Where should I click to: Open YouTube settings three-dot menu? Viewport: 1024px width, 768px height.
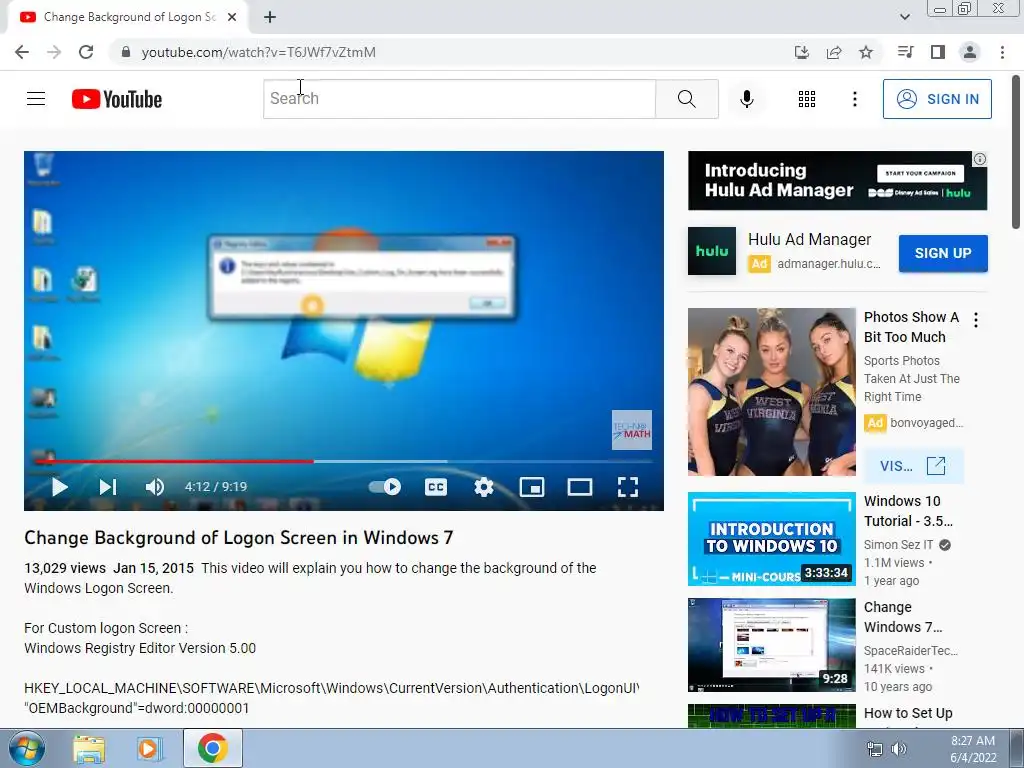coord(854,99)
